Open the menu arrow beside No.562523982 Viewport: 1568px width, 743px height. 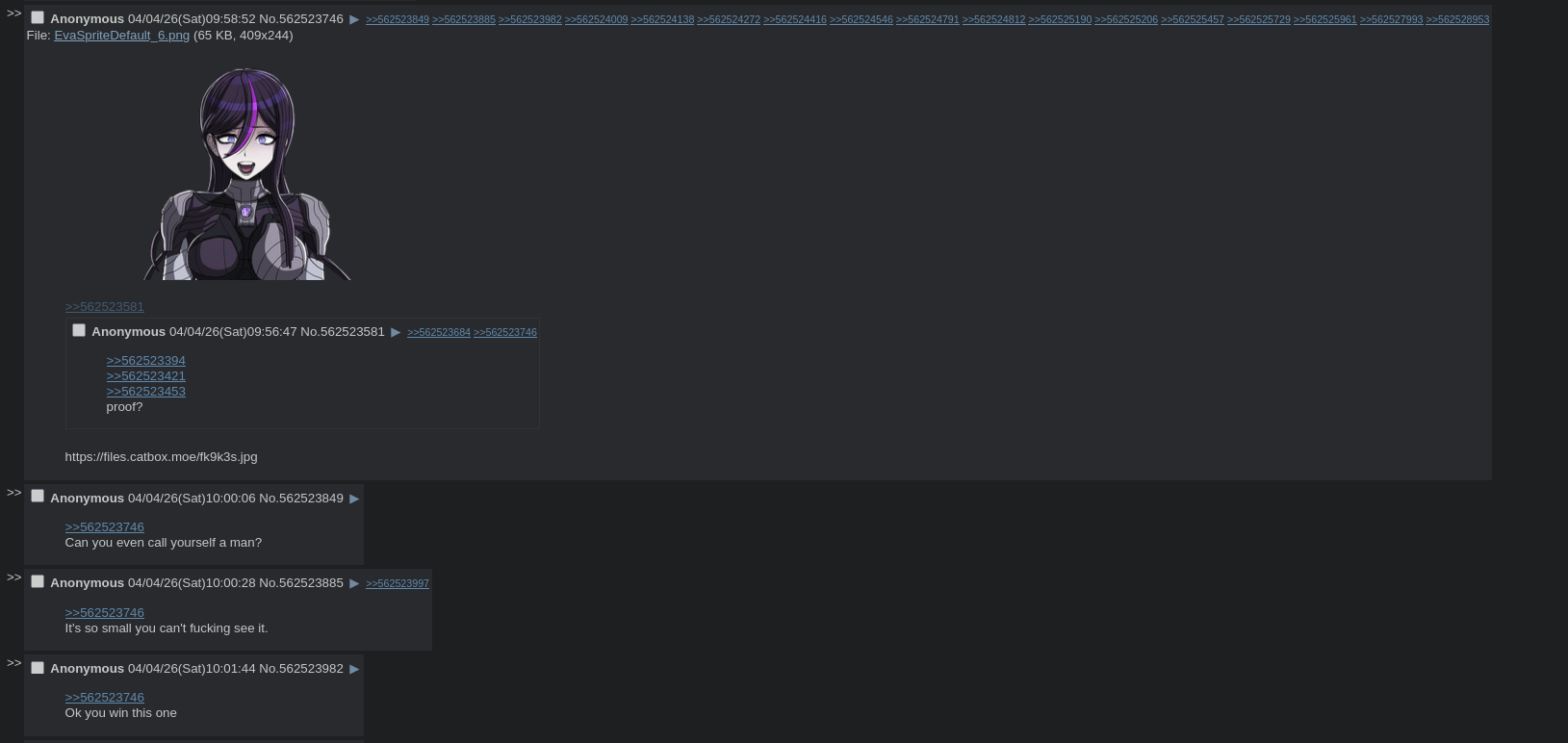(x=354, y=669)
